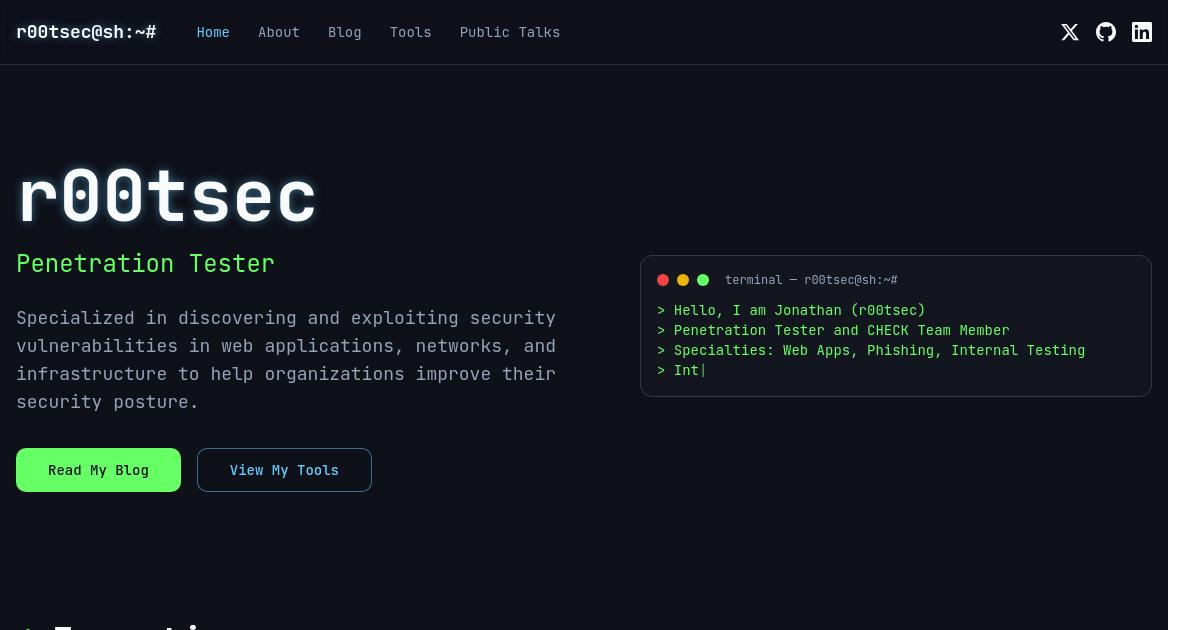Screen dimensions: 1200x630
Task: Select the r00tsec main heading
Action: (x=166, y=196)
